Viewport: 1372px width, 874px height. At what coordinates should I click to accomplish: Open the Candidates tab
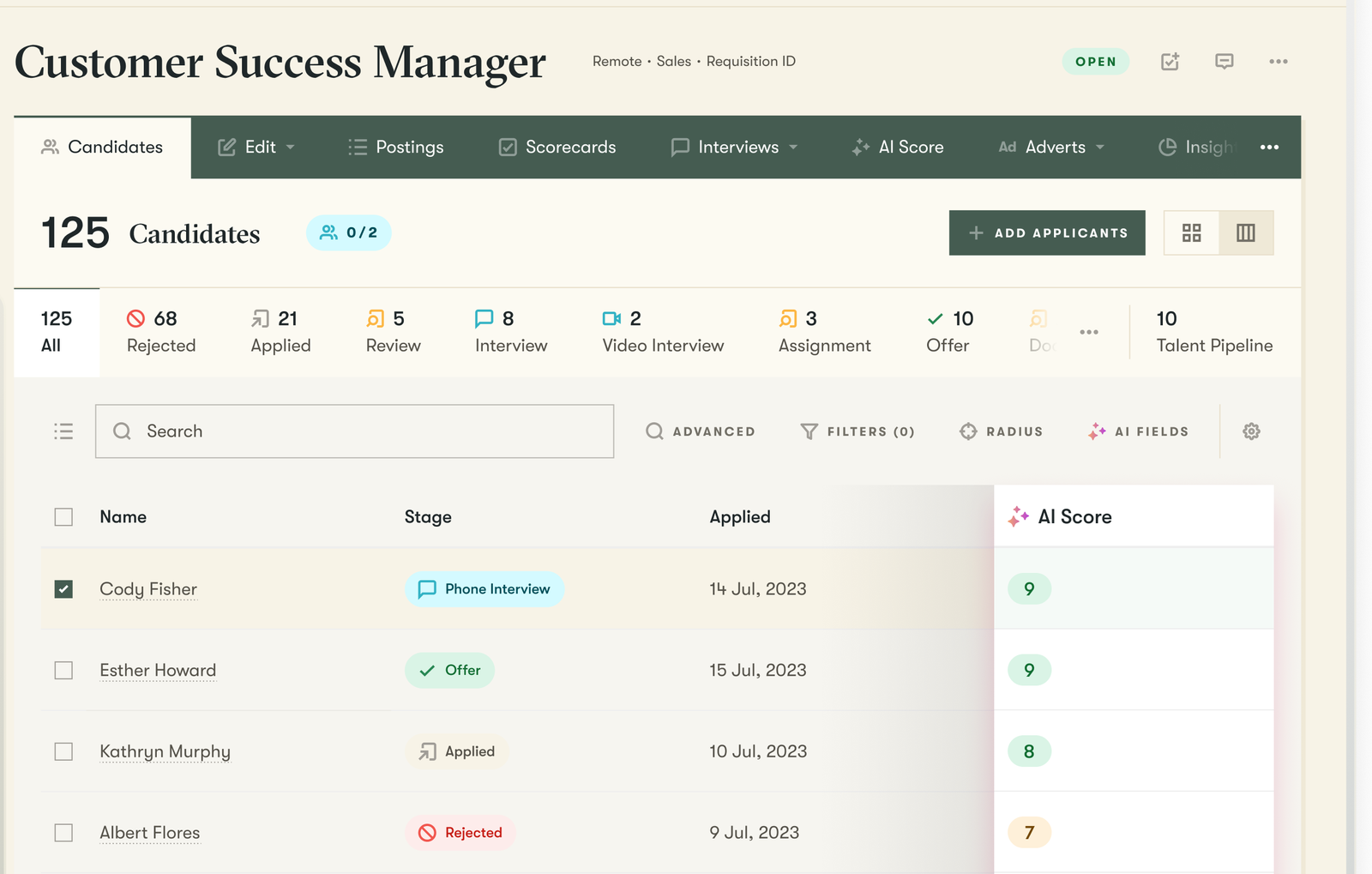coord(102,148)
